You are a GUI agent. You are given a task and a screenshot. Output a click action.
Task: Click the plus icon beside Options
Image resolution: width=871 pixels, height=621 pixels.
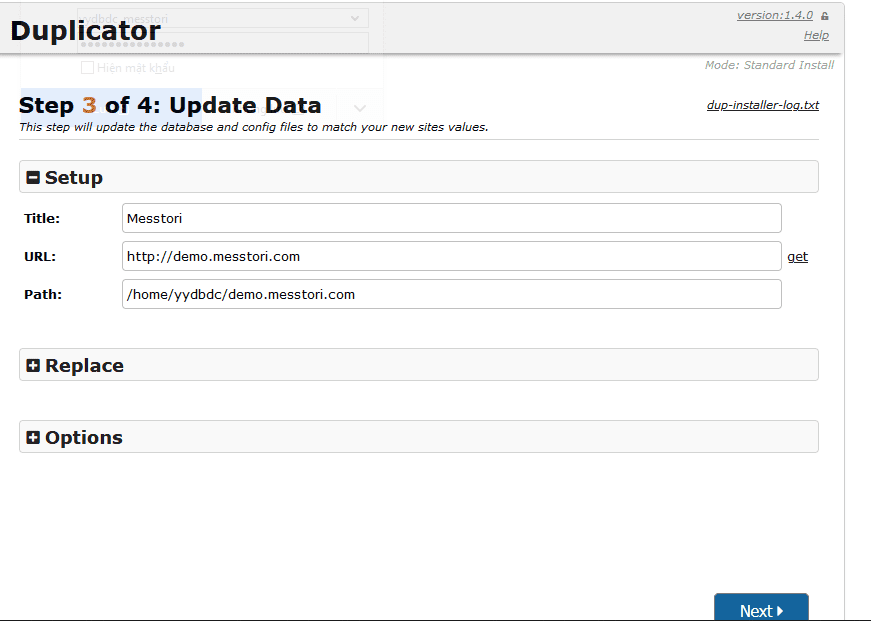34,437
